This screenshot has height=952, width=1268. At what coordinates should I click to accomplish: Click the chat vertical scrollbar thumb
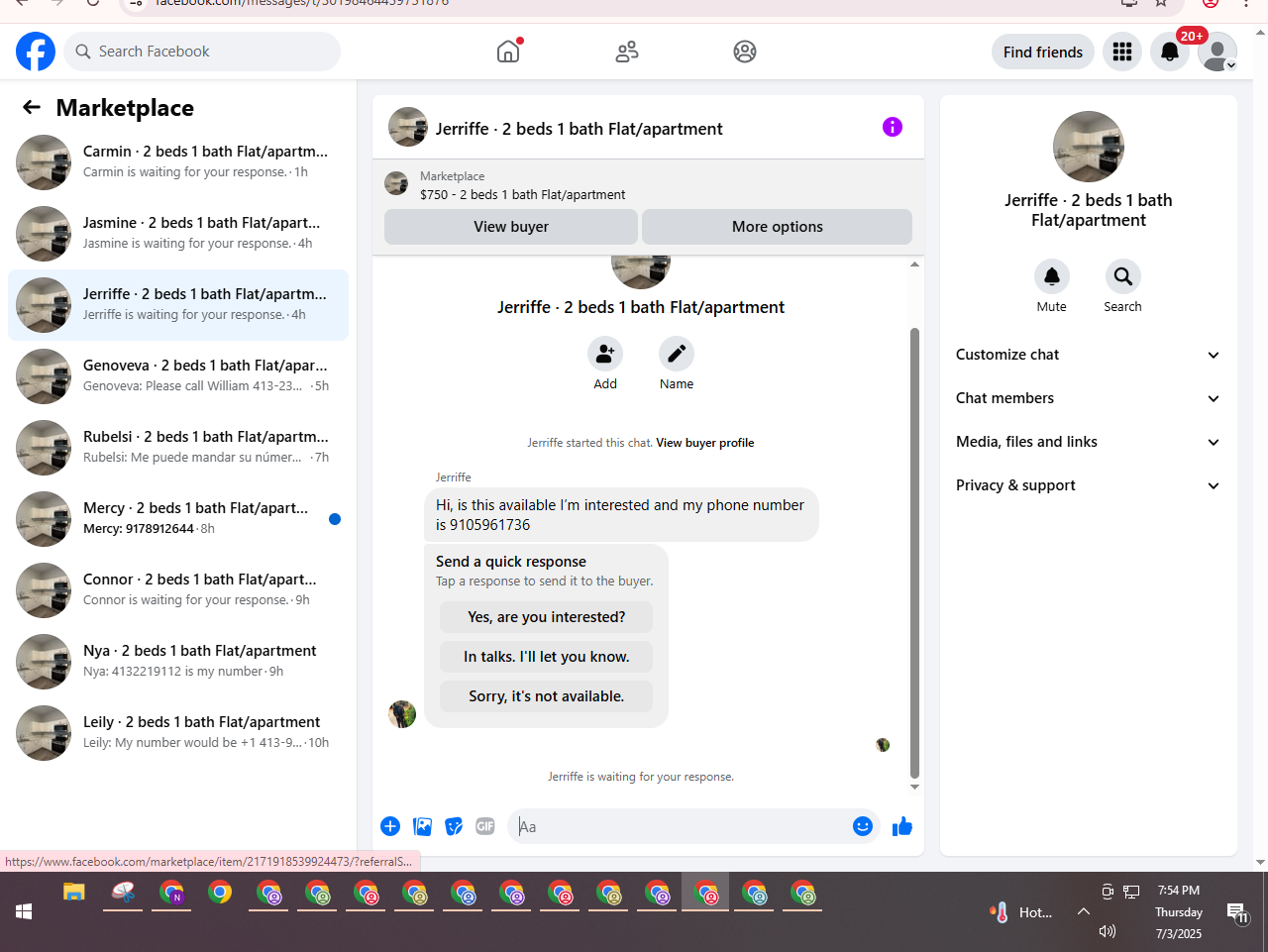[914, 553]
